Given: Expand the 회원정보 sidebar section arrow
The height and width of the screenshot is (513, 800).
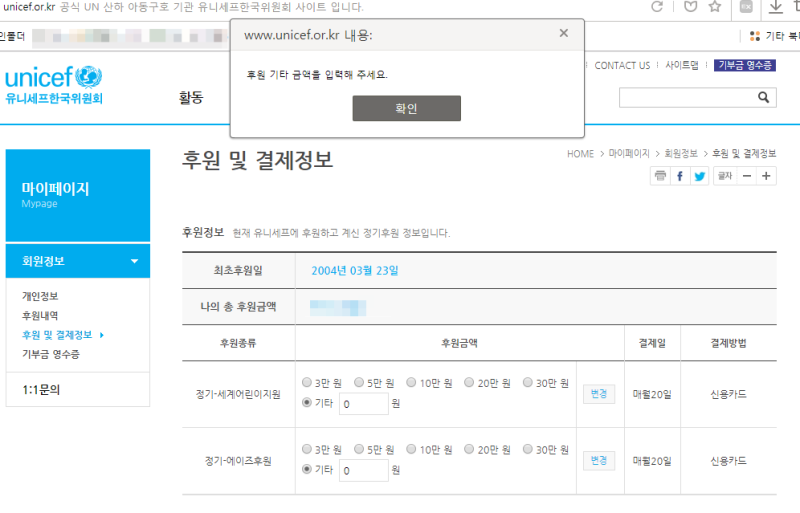Looking at the screenshot, I should [x=134, y=261].
